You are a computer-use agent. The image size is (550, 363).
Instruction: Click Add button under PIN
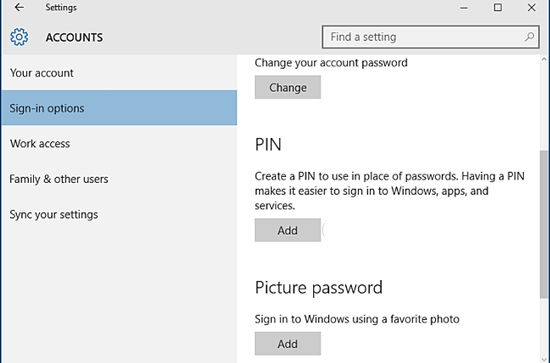[x=288, y=230]
